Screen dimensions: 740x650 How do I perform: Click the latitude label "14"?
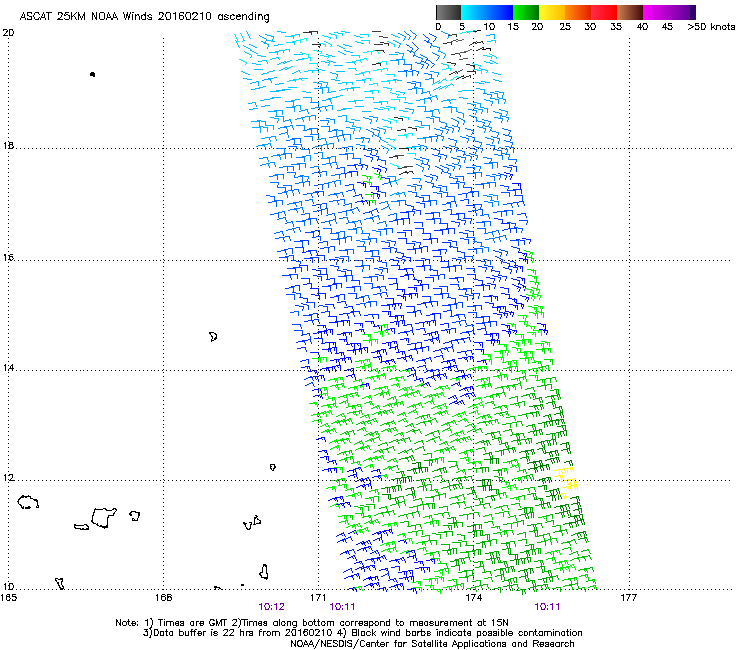[x=8, y=368]
